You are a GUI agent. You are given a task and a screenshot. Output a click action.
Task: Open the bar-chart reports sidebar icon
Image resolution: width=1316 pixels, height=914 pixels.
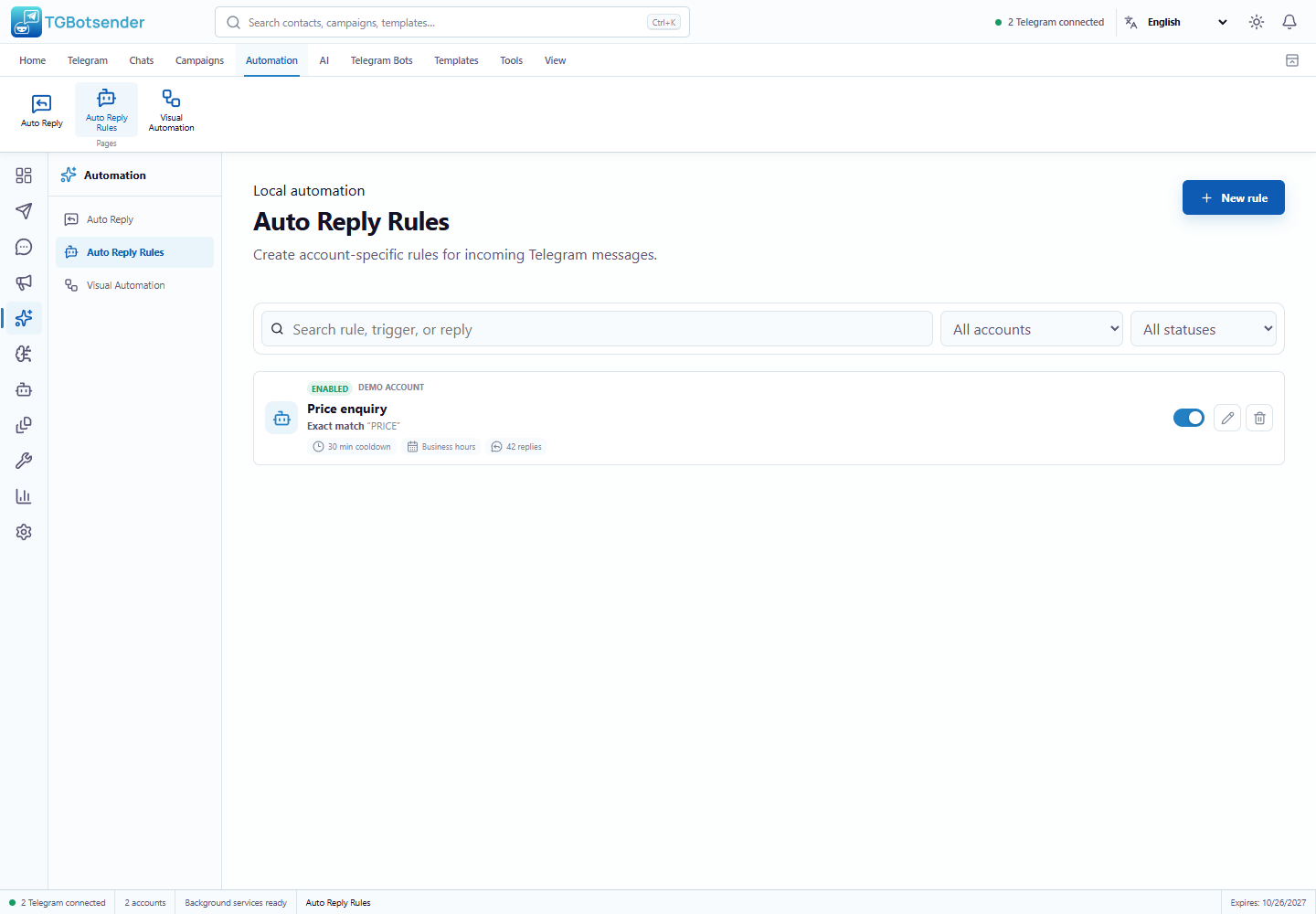(24, 496)
